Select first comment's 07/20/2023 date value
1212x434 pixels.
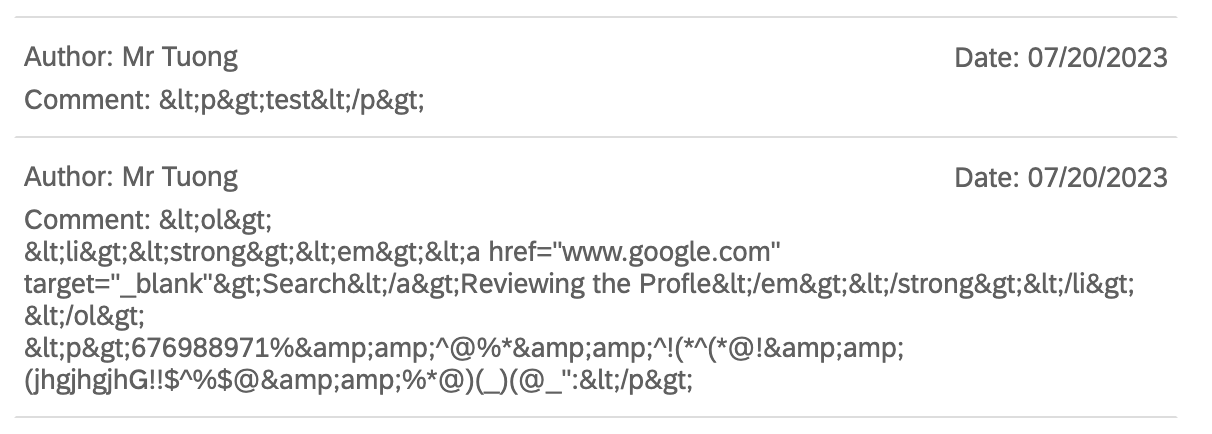pos(1098,58)
